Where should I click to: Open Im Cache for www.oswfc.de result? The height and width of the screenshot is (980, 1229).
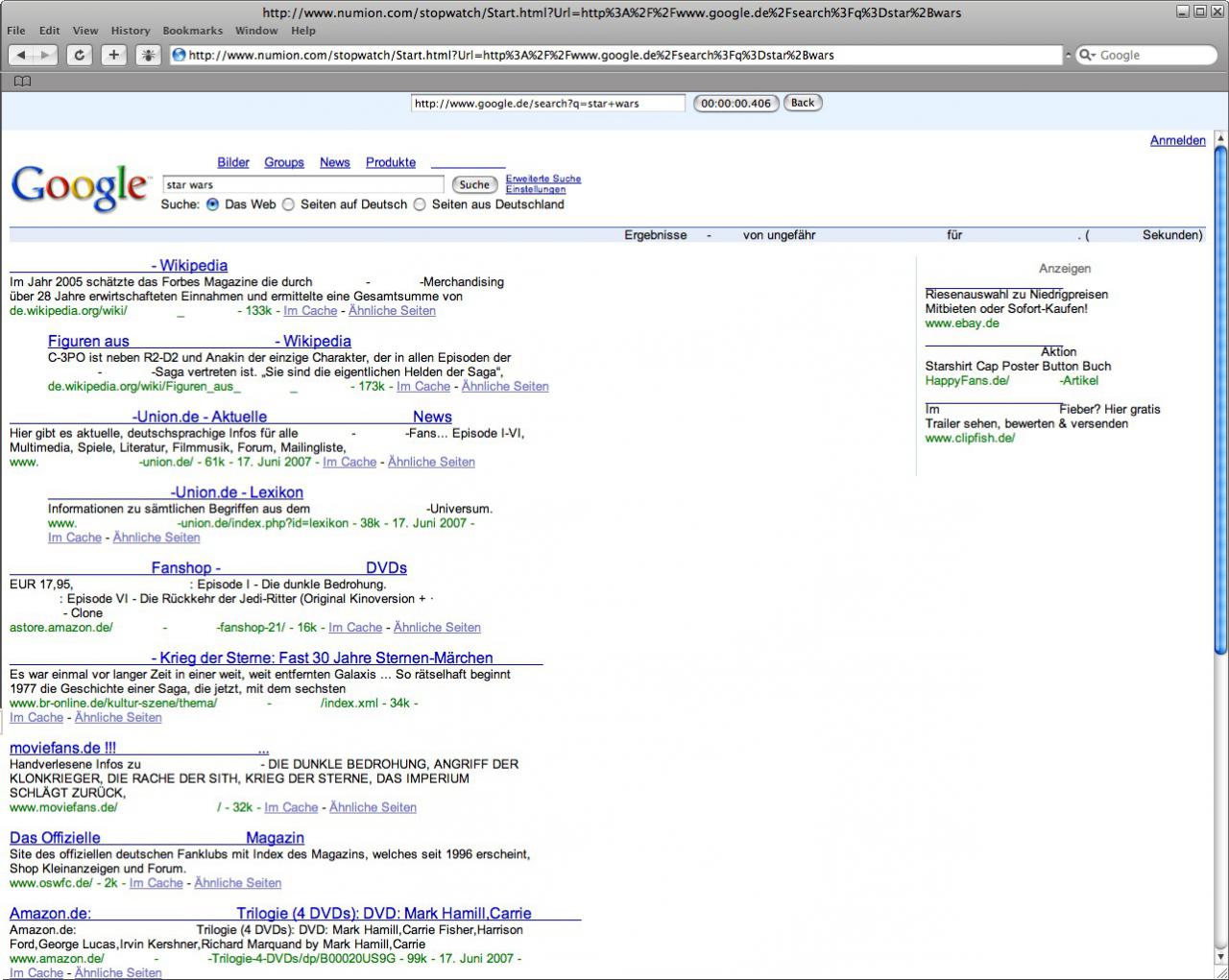click(157, 883)
